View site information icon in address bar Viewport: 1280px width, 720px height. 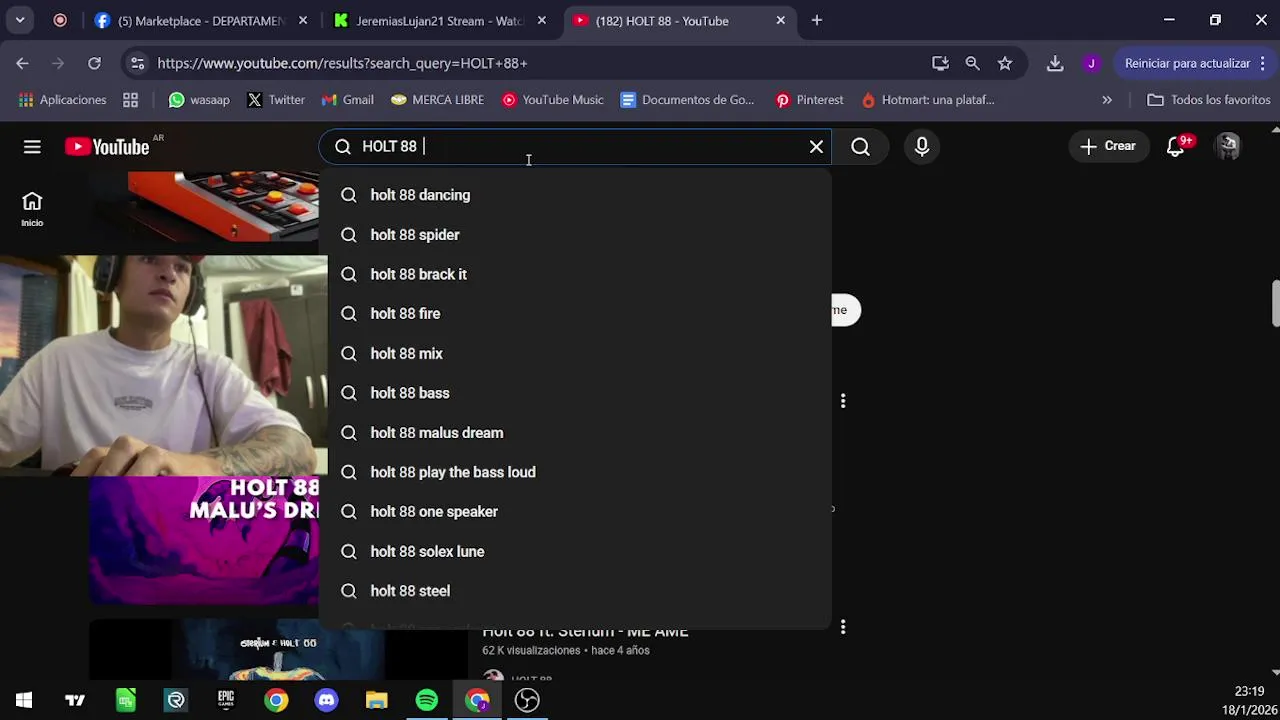point(137,63)
